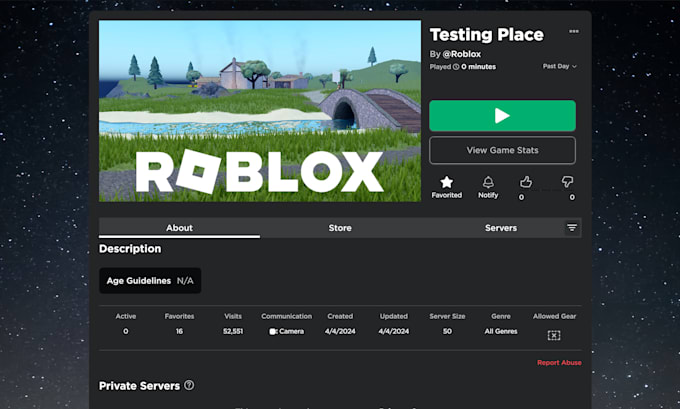
Task: Give a thumbs down dislike
Action: click(x=567, y=182)
